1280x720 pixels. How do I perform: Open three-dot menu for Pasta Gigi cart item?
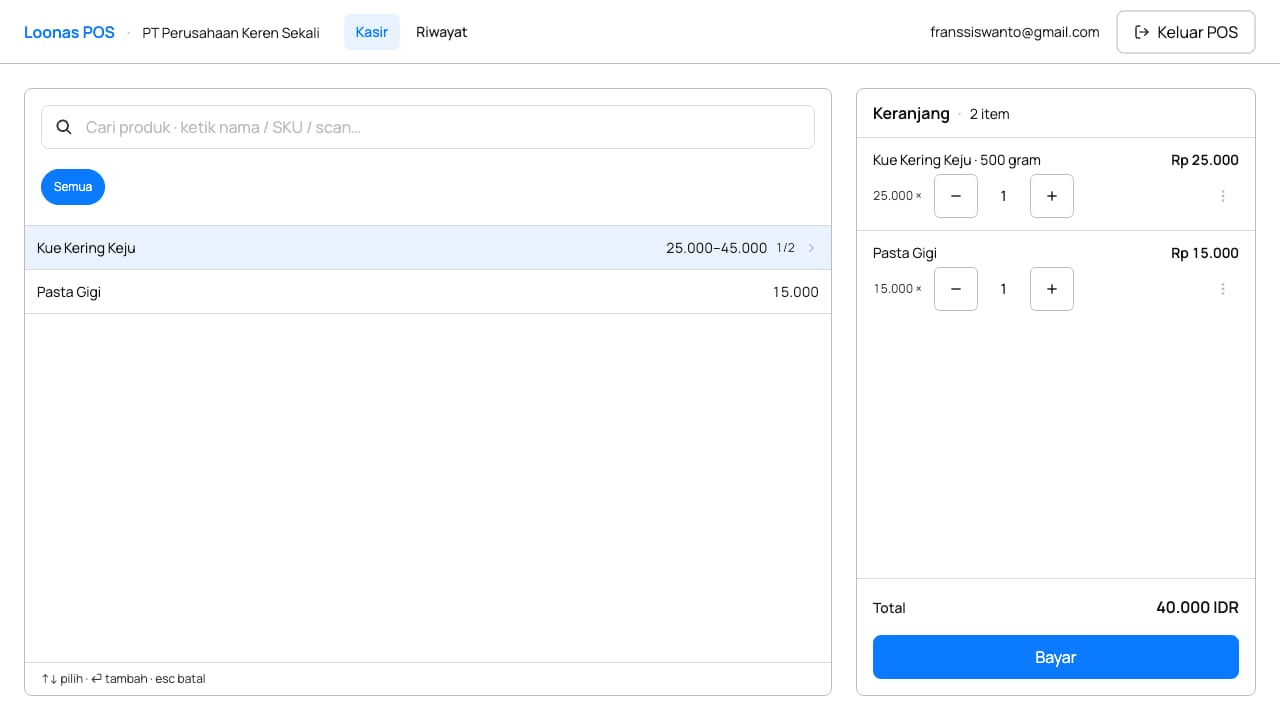click(1223, 289)
